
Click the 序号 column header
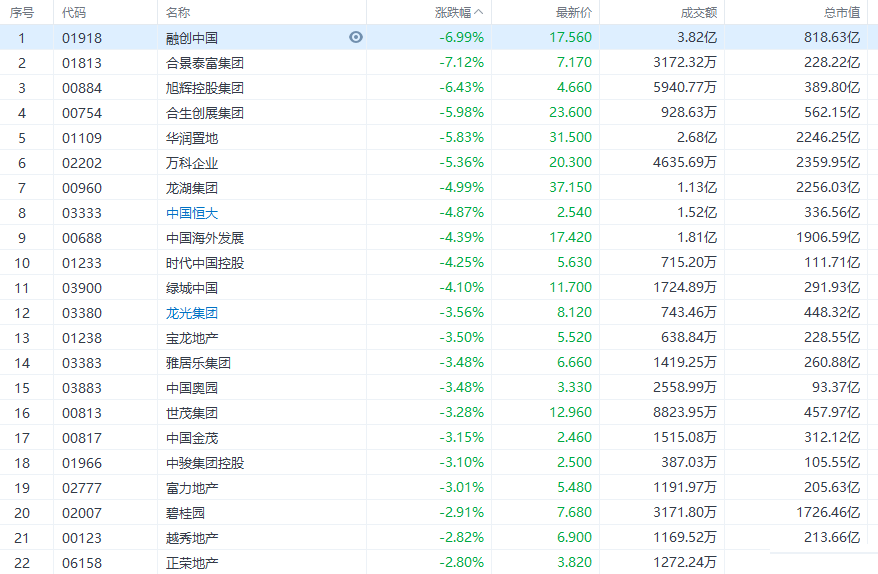pyautogui.click(x=22, y=12)
